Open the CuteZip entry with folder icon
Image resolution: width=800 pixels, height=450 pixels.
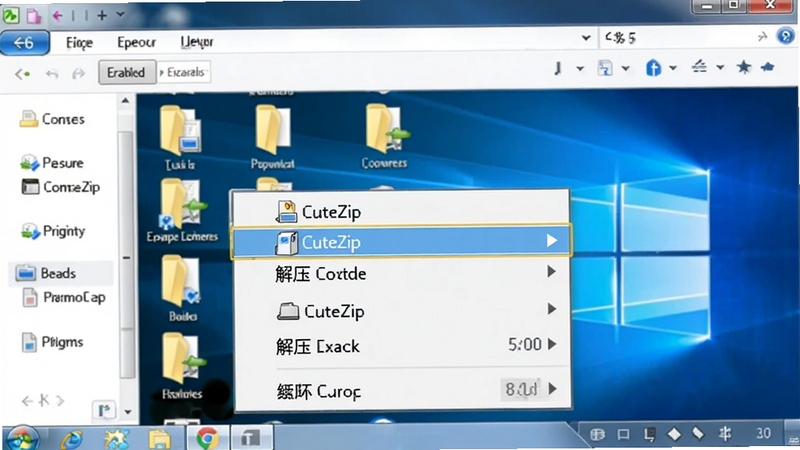pos(402,311)
